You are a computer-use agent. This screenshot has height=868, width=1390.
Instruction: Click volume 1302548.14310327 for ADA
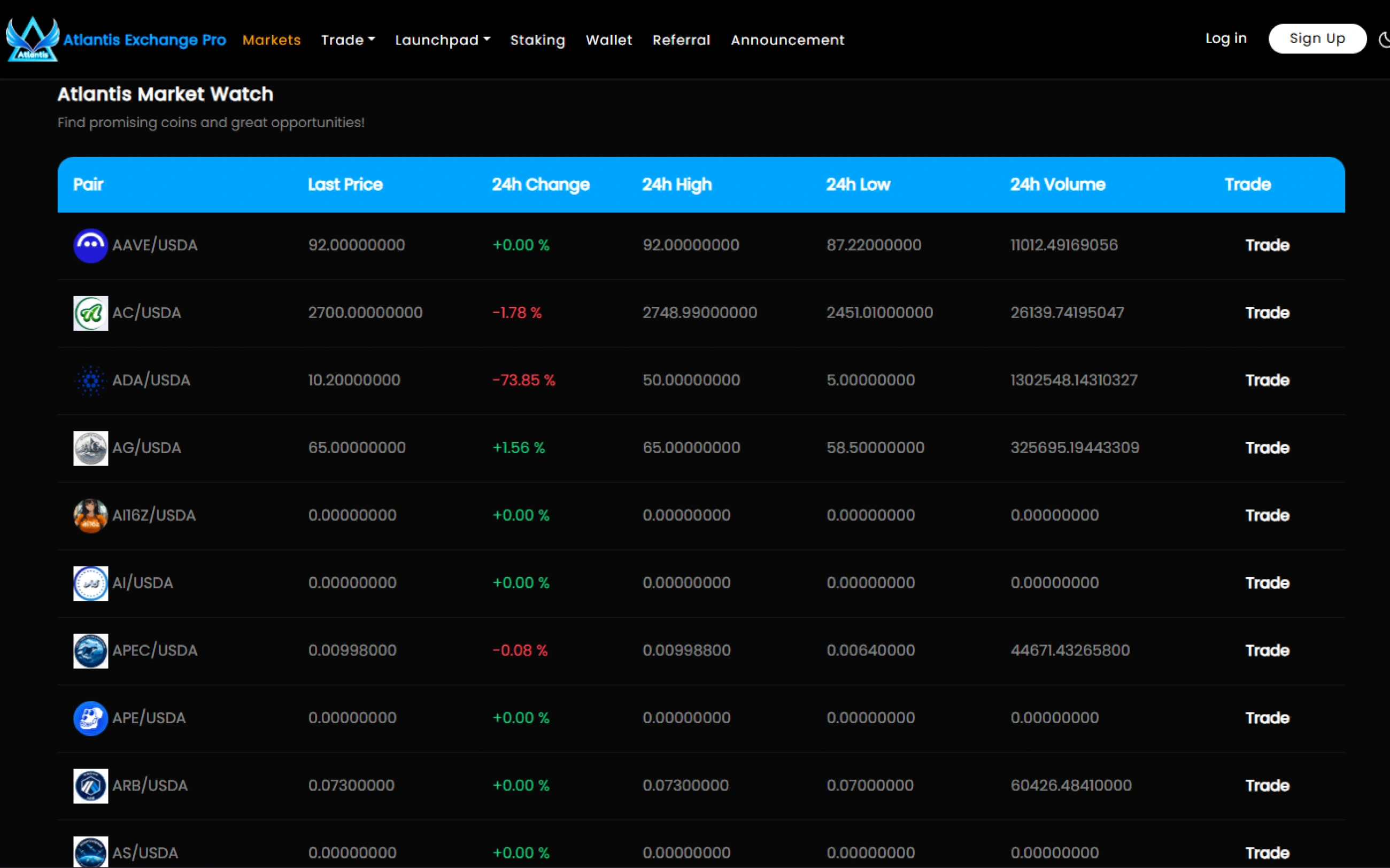(x=1074, y=380)
